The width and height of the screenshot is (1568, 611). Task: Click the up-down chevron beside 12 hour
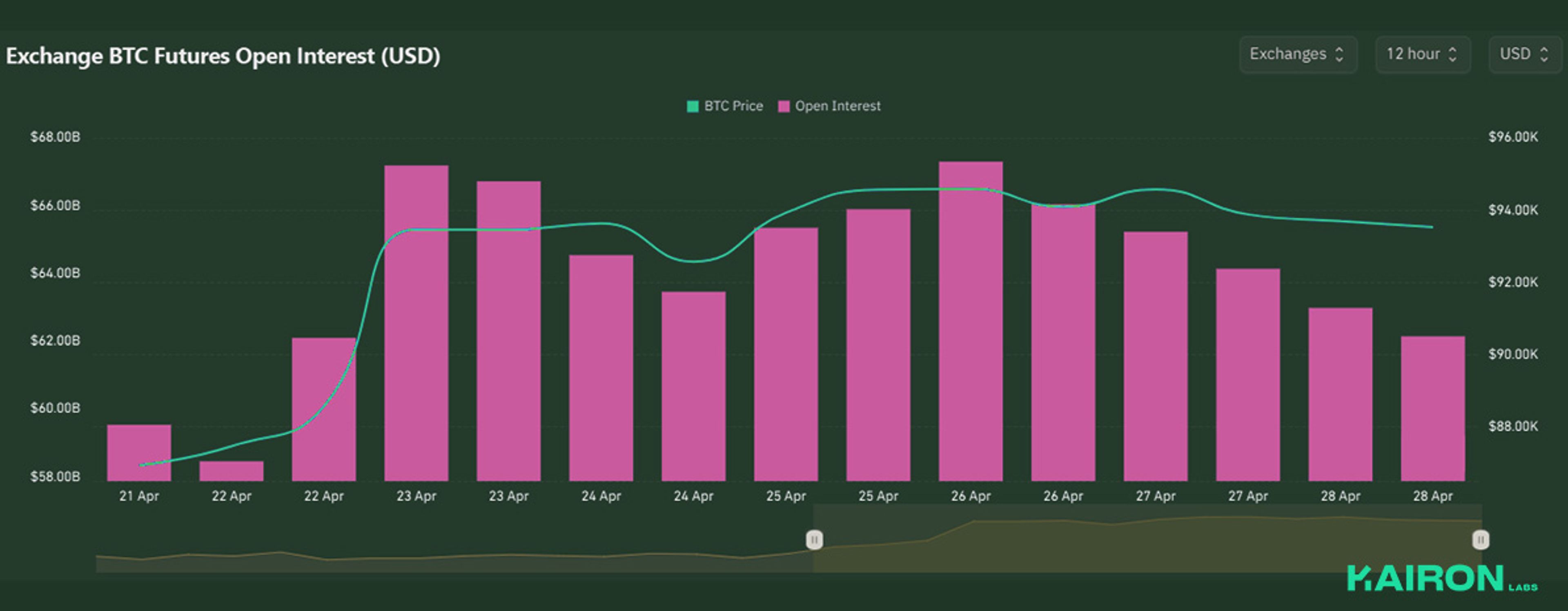click(1452, 55)
